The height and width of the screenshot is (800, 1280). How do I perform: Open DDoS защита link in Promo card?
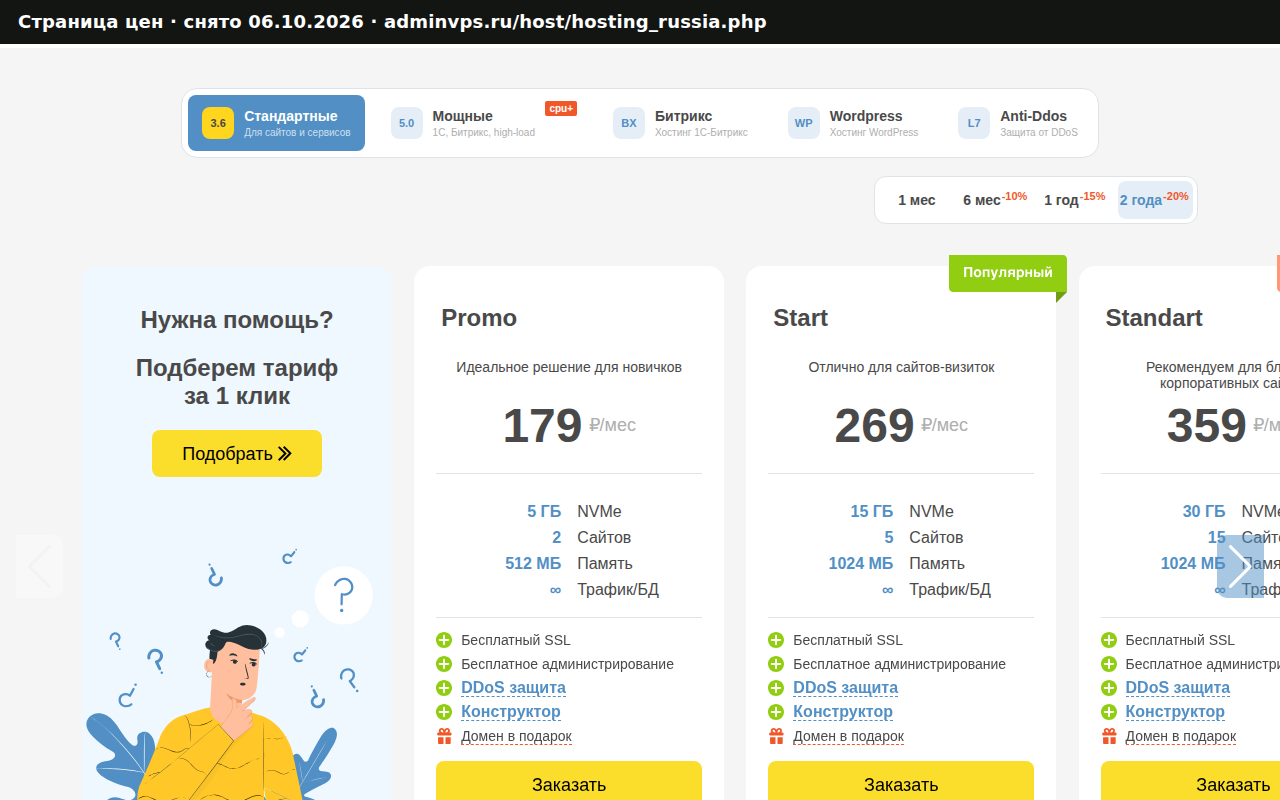coord(513,688)
